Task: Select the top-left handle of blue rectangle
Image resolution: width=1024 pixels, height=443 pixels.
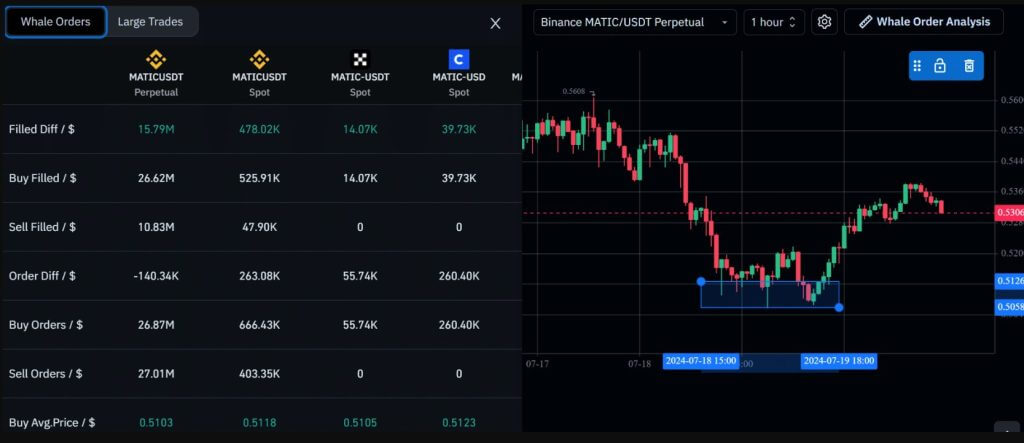Action: point(701,282)
